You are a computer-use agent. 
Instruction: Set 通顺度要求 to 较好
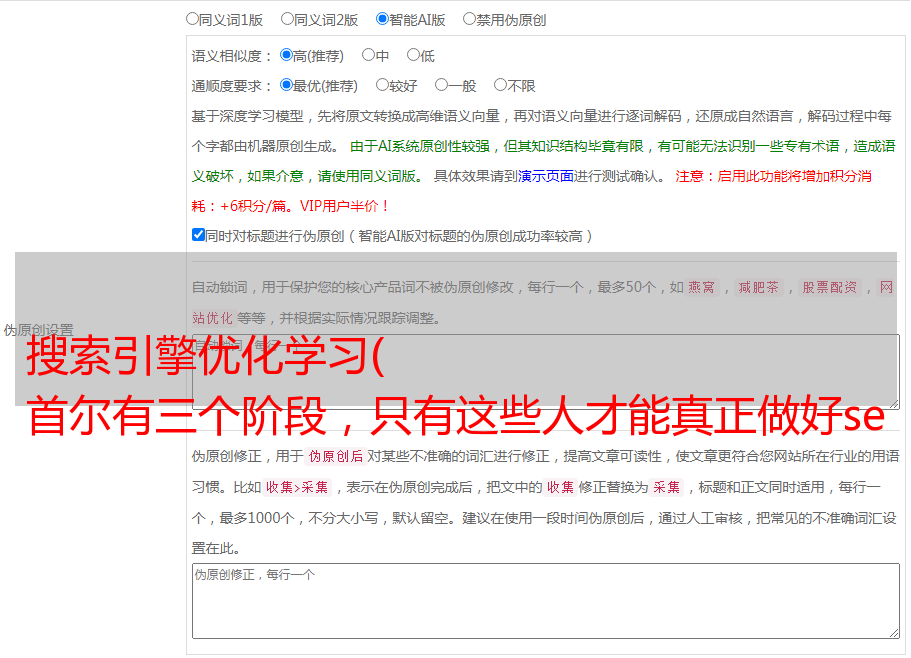382,85
